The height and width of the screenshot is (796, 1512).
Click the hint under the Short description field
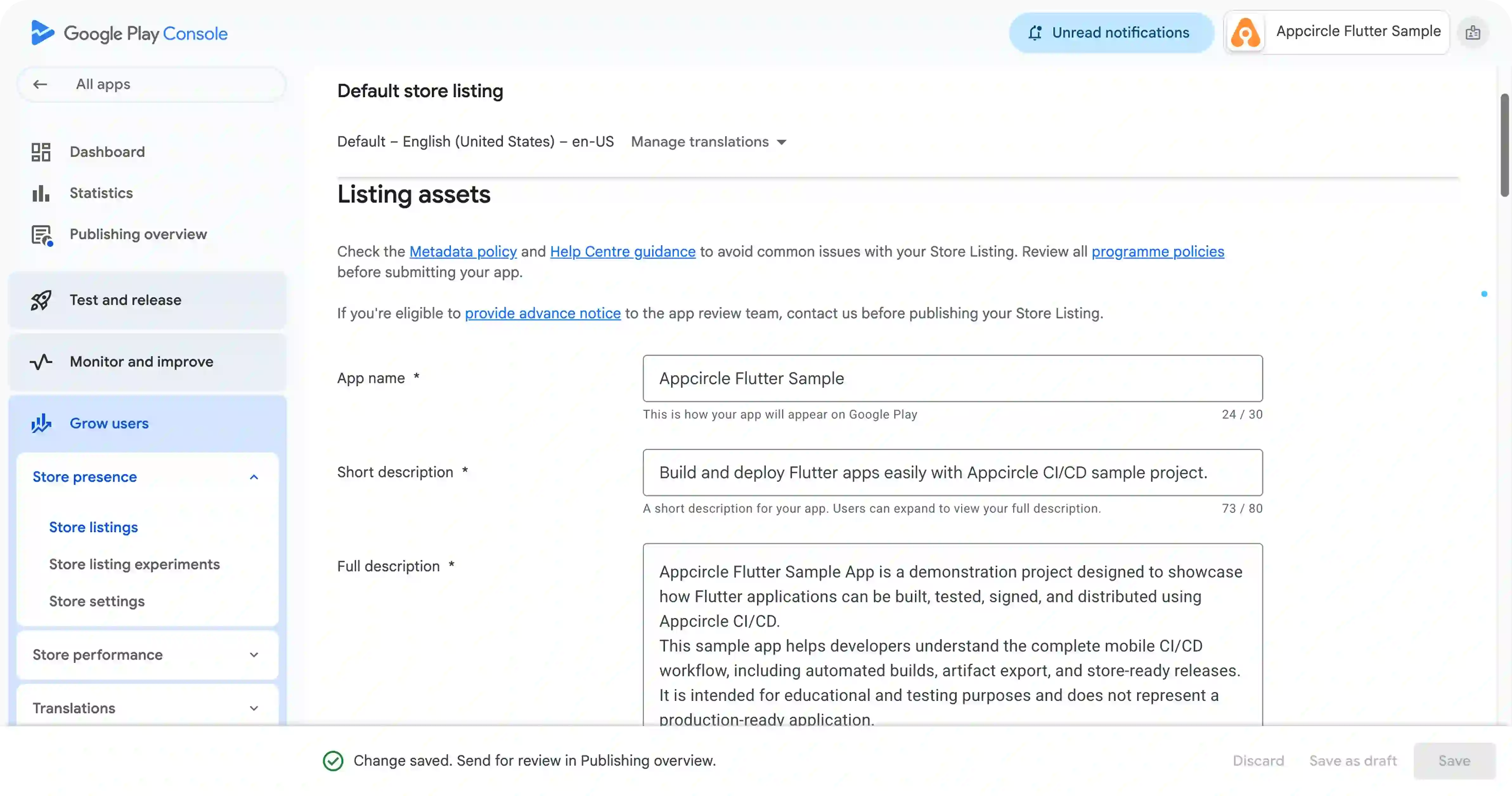[872, 509]
